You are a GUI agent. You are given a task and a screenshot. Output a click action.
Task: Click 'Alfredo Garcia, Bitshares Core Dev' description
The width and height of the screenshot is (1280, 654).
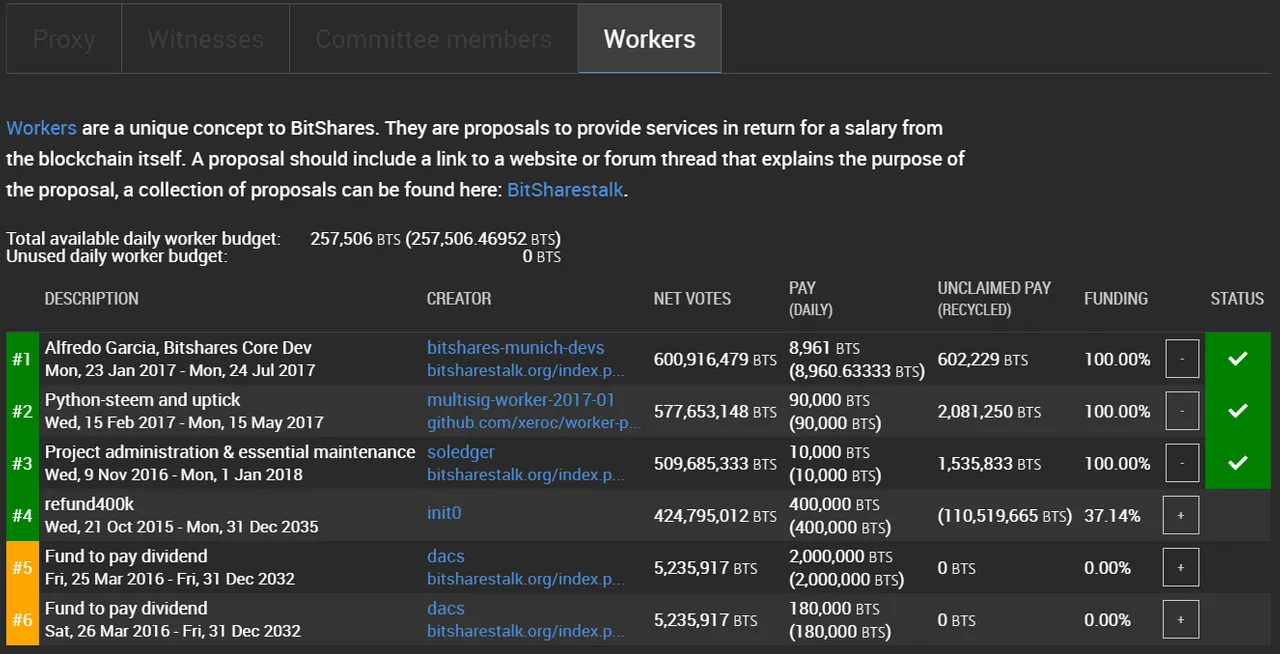(178, 348)
